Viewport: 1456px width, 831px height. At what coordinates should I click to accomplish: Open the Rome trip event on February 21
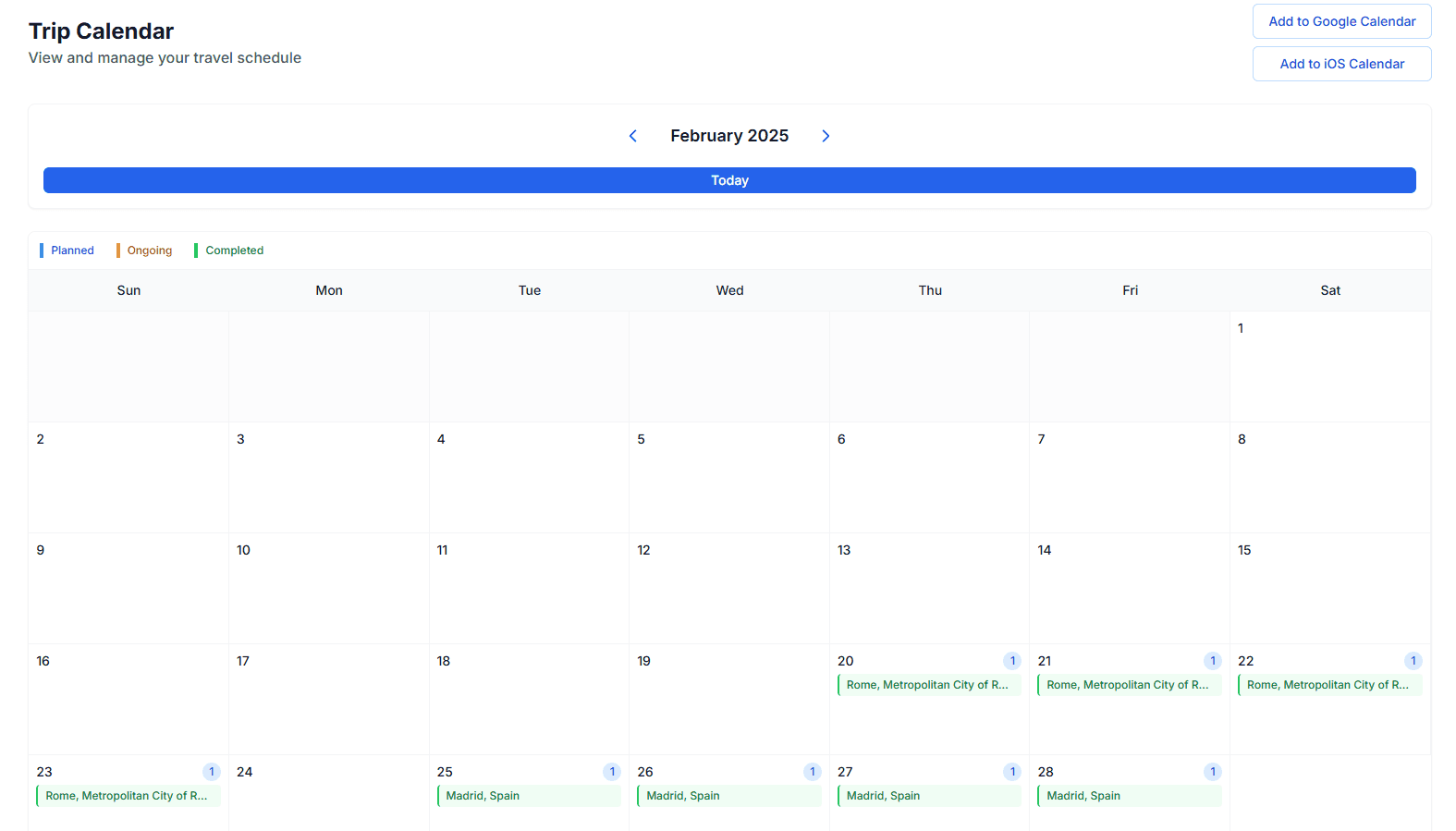point(1129,685)
